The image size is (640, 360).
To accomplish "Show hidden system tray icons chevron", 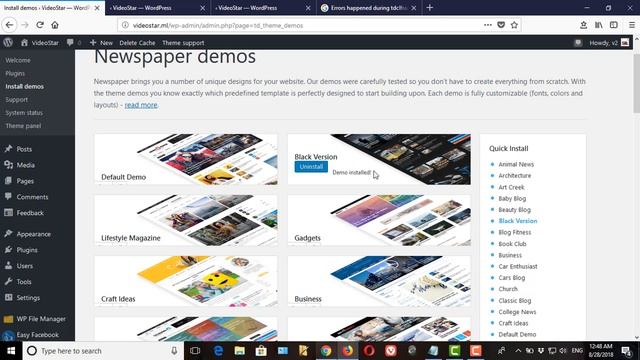I will pos(518,351).
